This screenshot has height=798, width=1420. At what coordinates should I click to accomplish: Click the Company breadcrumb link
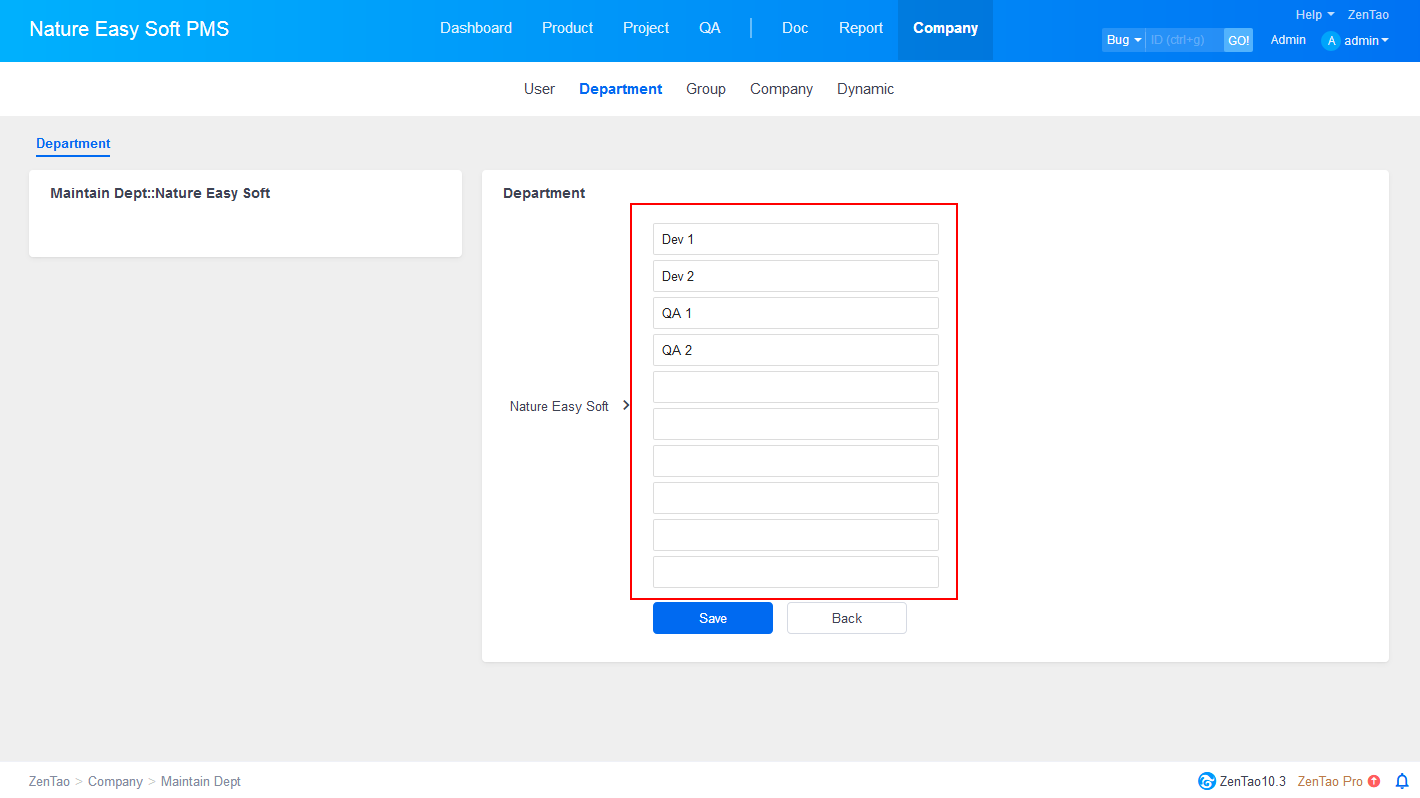[x=115, y=781]
